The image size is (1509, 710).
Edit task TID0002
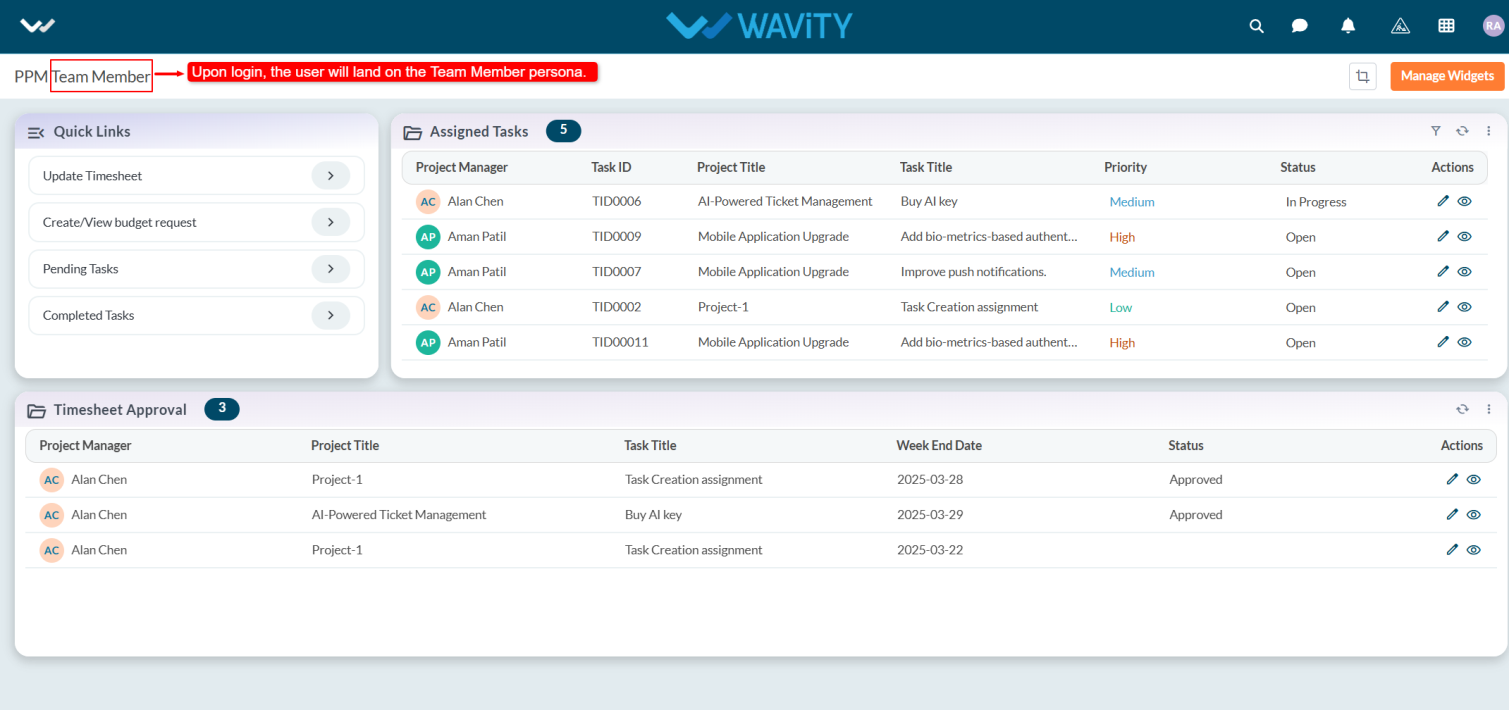[x=1443, y=306]
